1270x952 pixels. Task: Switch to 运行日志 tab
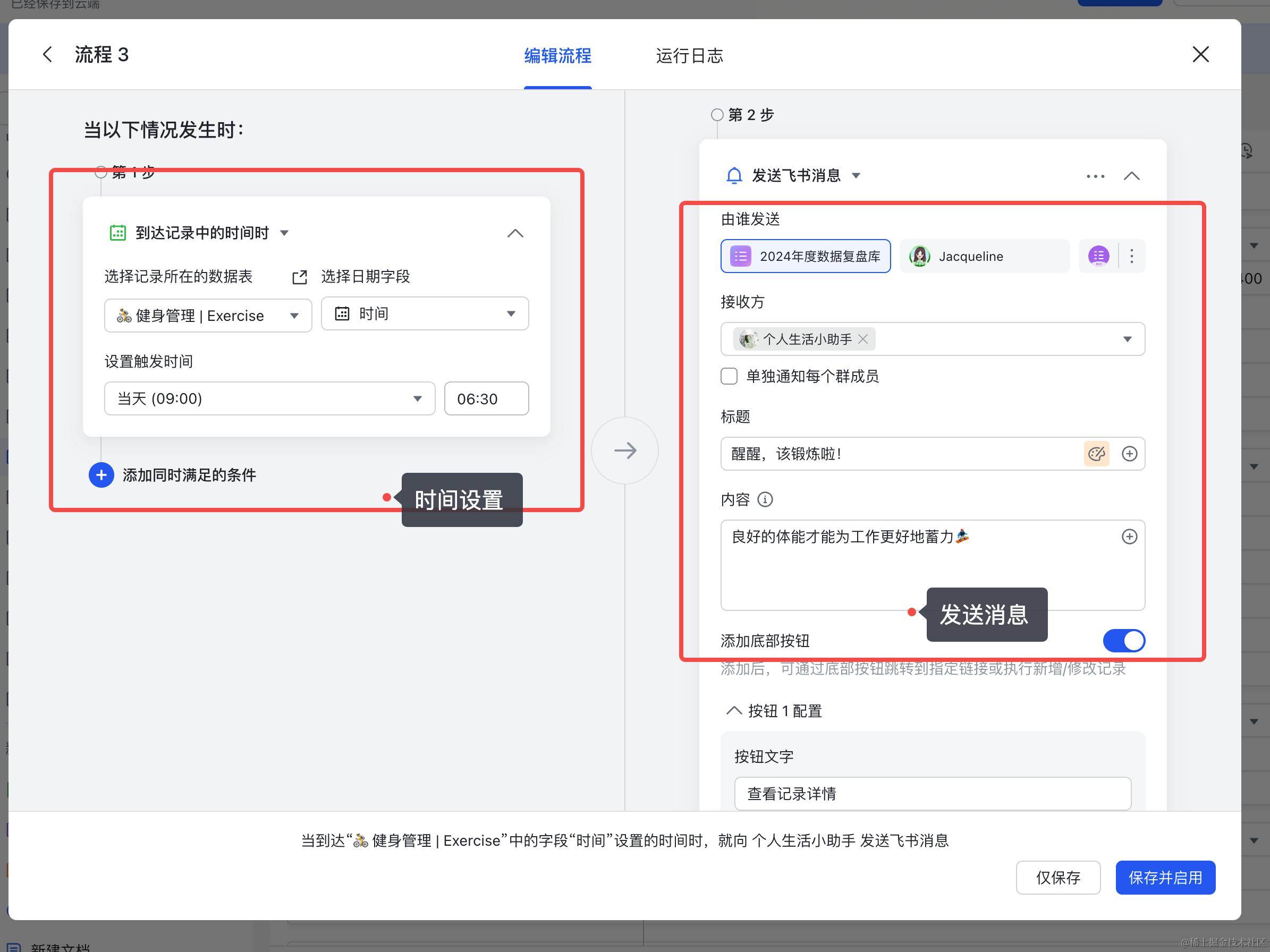[x=689, y=56]
